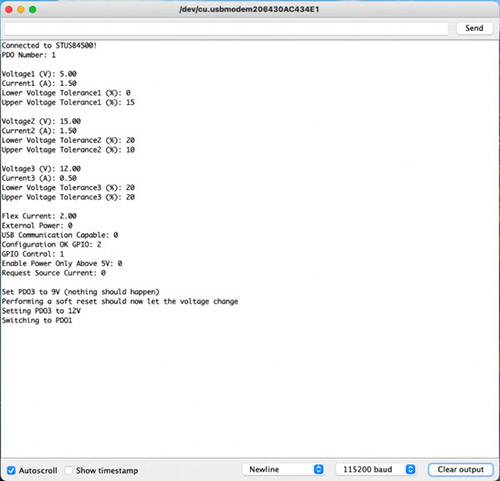Click the 'Current1 (A): 1.50' line

coord(39,83)
